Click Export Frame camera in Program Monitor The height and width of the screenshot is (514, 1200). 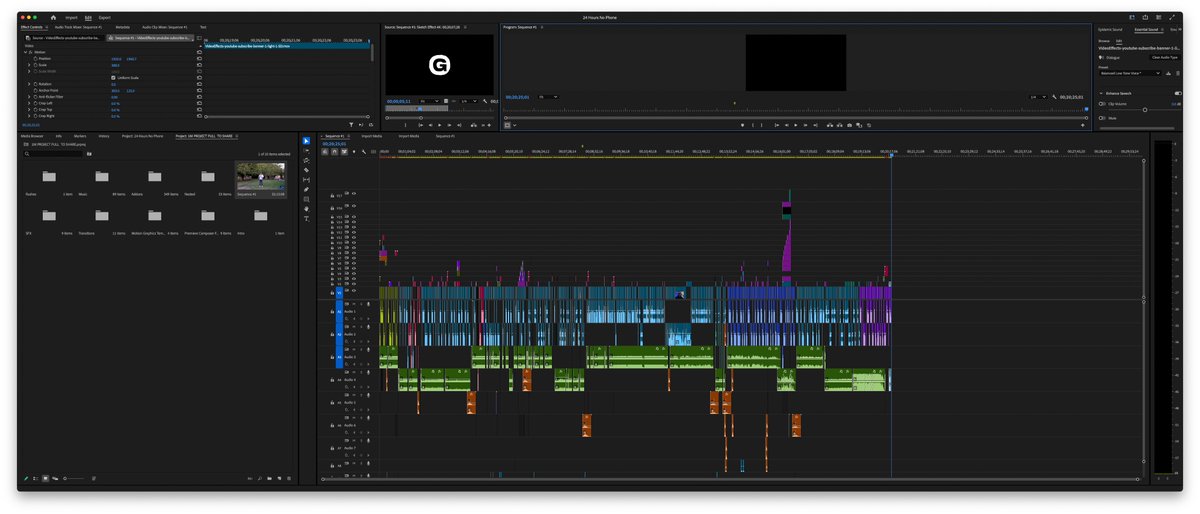coord(849,125)
